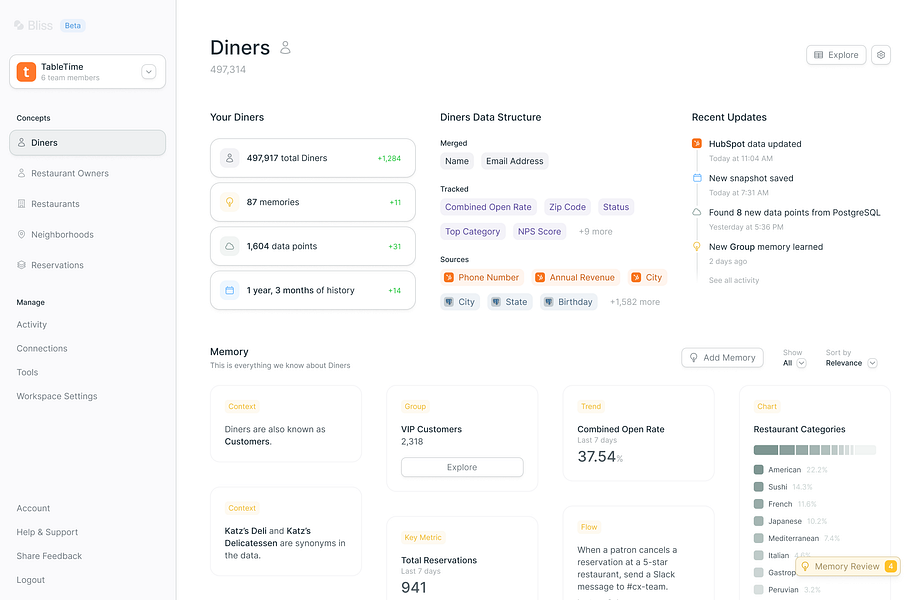The image size is (924, 600).
Task: Open Activity under Manage
Action: point(32,325)
